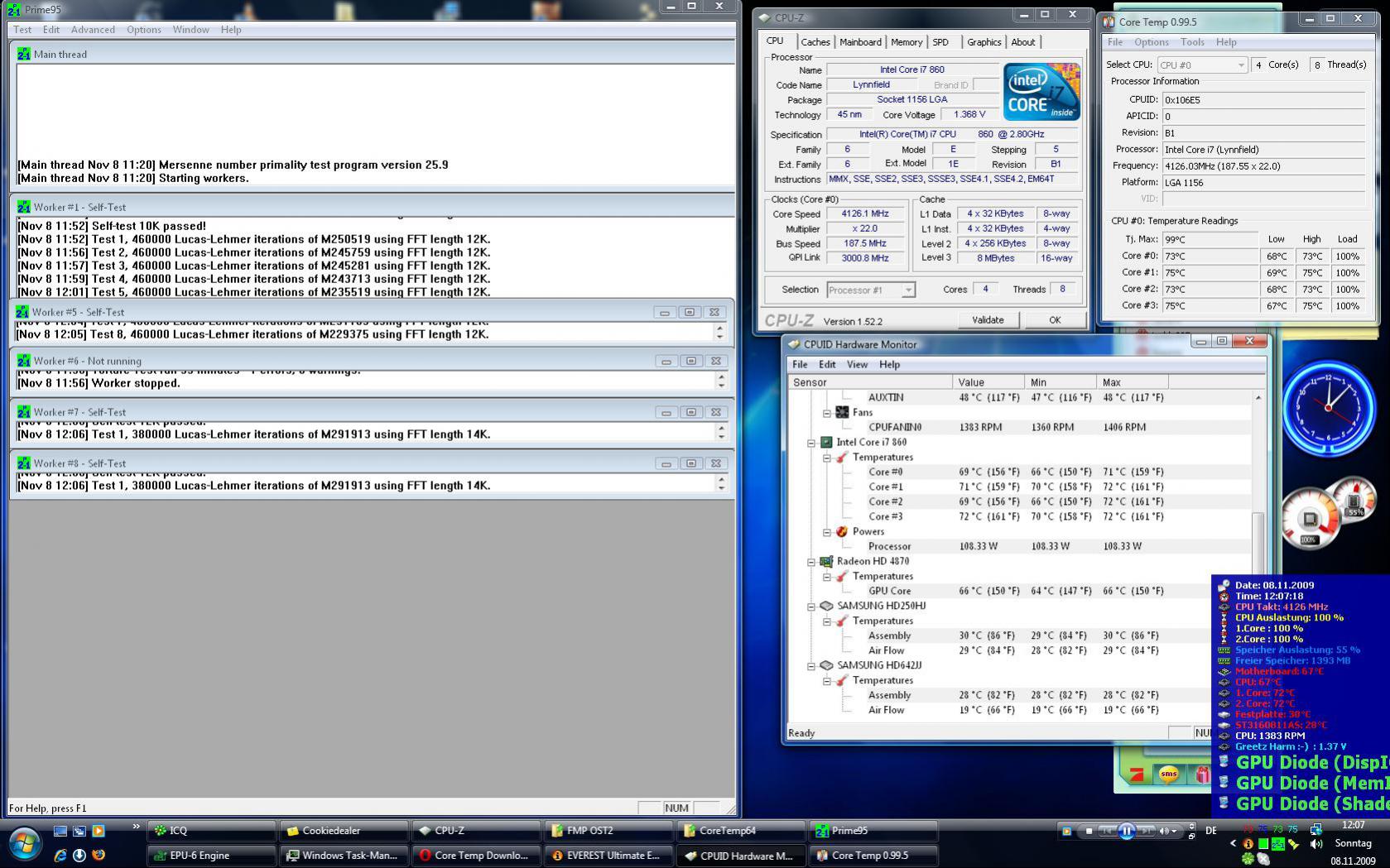Click the Worker #1 window icon in Prime95
The width and height of the screenshot is (1390, 868).
pos(23,207)
